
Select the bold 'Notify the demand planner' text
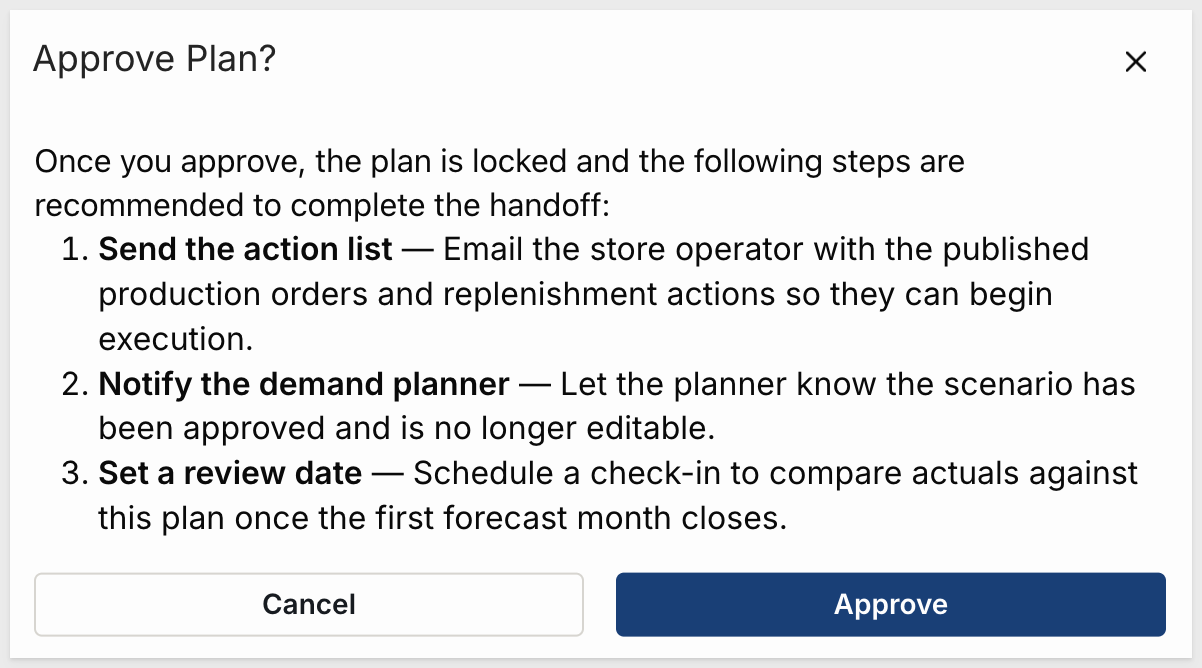pyautogui.click(x=304, y=384)
